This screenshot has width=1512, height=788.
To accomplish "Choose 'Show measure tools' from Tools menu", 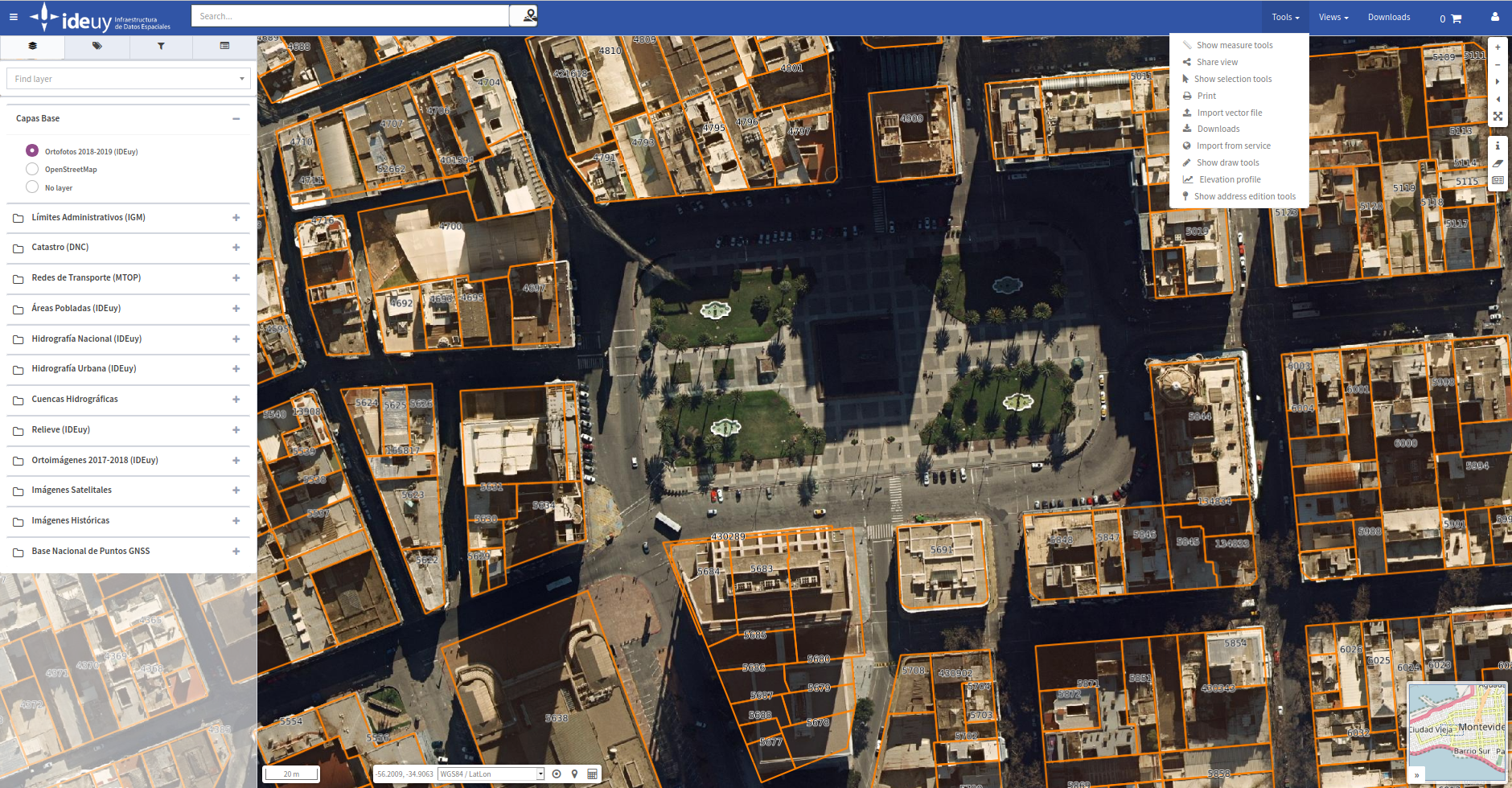I will tap(1234, 46).
